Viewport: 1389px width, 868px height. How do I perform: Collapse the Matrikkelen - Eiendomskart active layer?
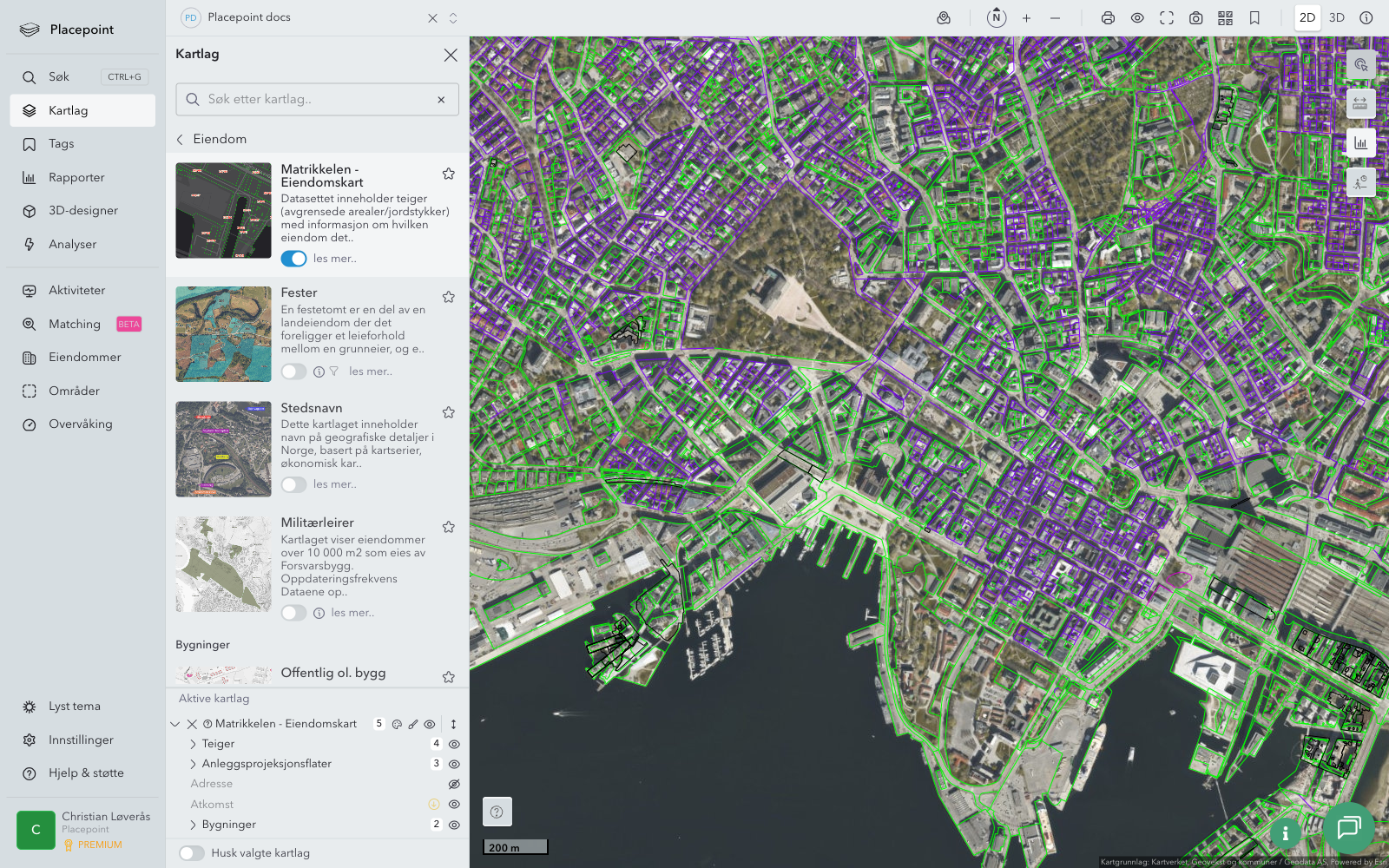pyautogui.click(x=175, y=724)
